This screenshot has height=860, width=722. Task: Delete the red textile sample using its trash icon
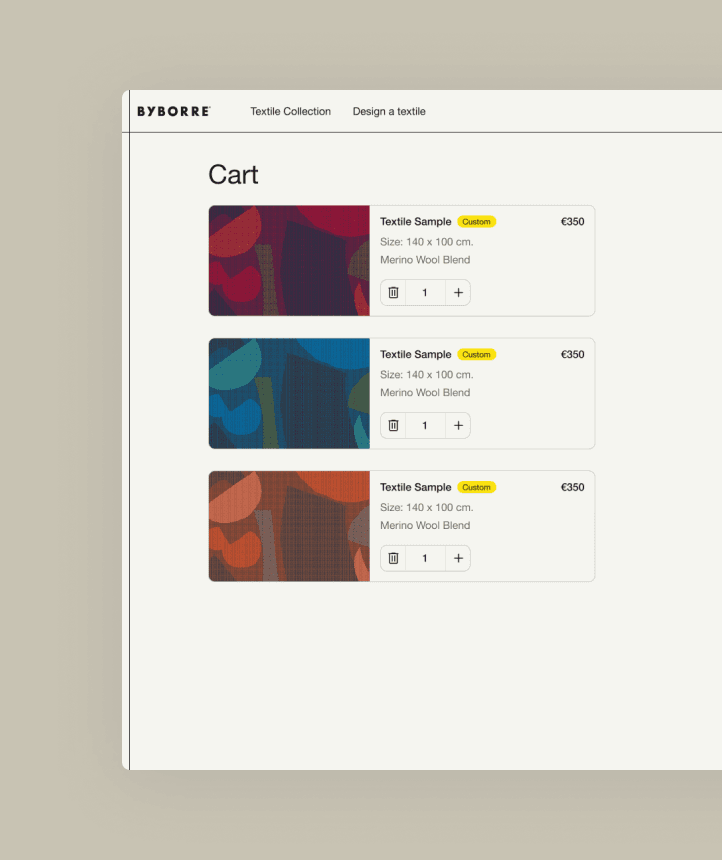393,292
